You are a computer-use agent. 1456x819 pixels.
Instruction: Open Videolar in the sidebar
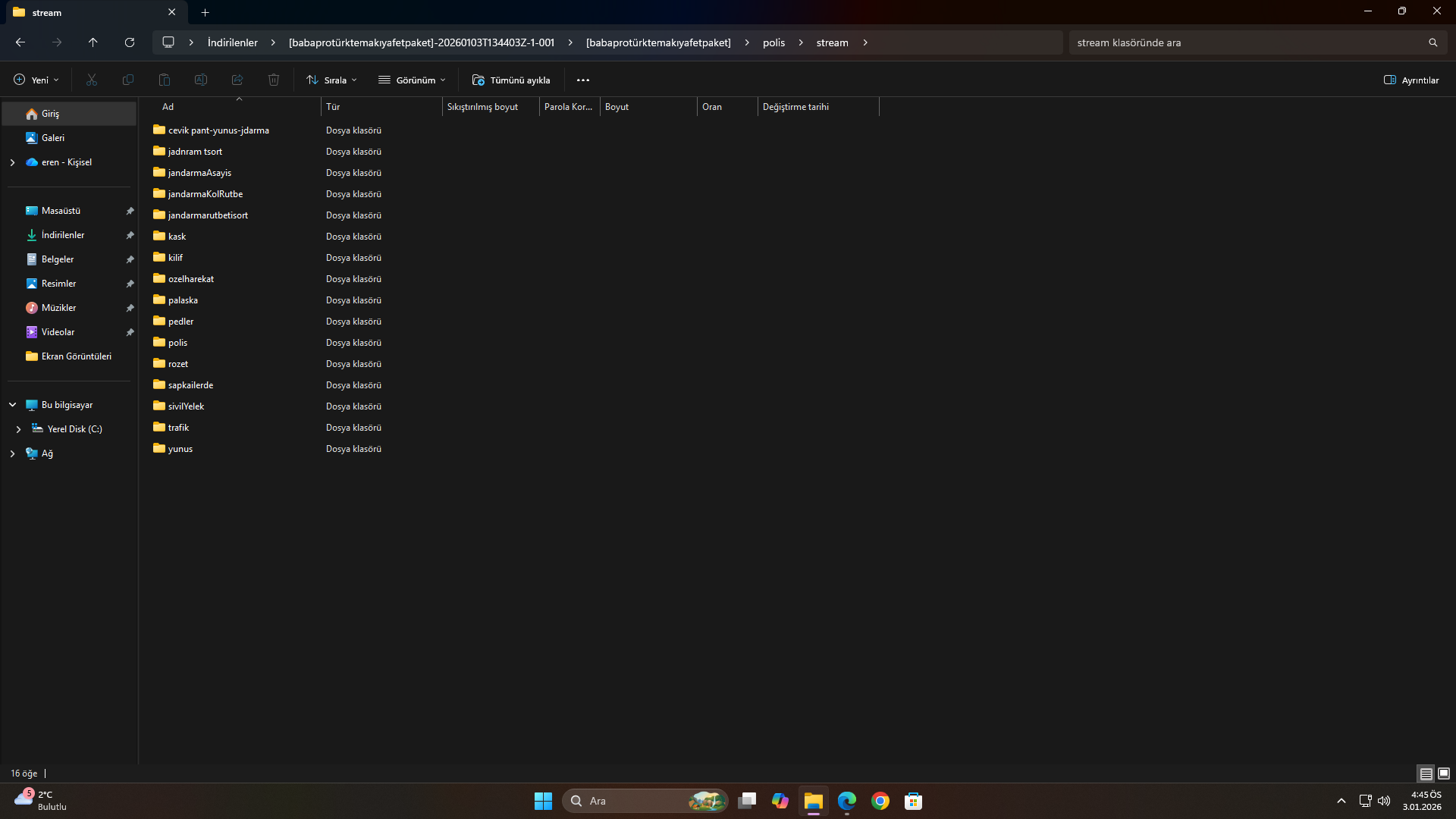point(69,332)
